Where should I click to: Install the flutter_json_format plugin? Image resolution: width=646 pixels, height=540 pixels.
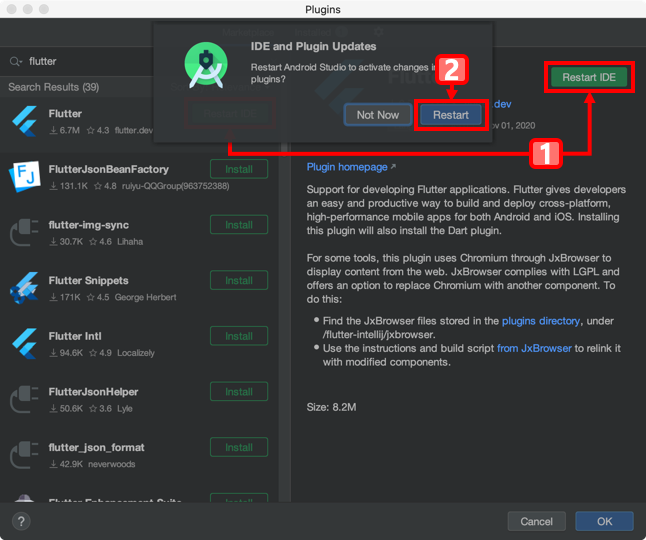coord(239,447)
